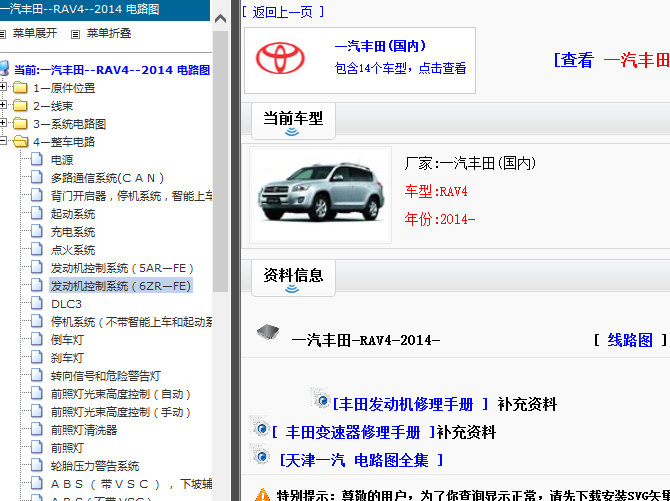Click the sidebar vertical scrollbar thumb

click(x=220, y=162)
